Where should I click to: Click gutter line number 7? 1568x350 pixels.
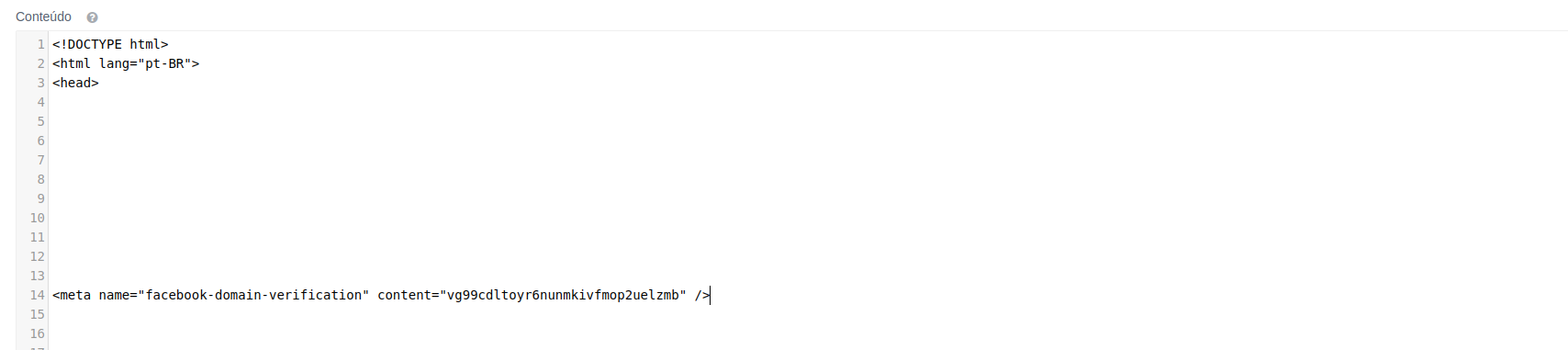40,160
